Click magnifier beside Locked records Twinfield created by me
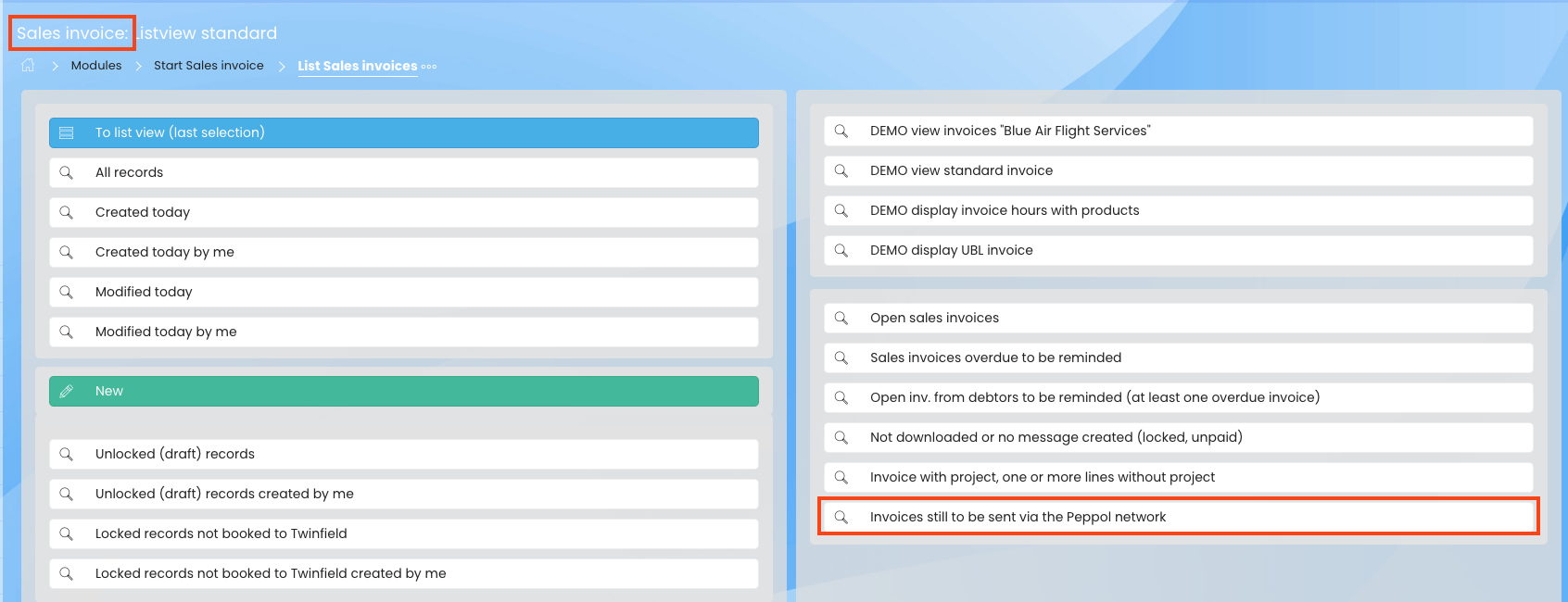 tap(67, 573)
